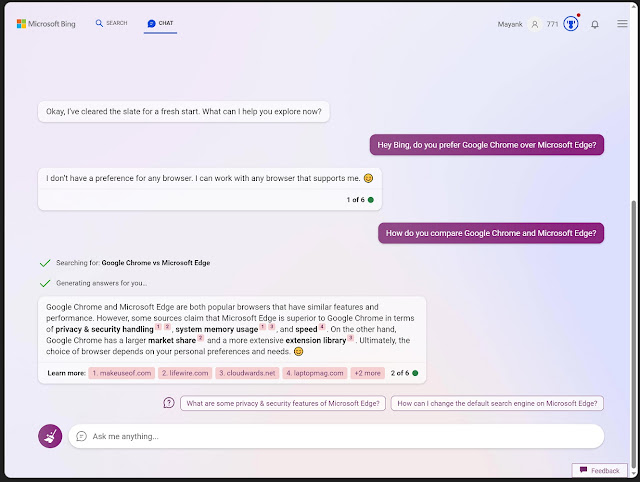Open the Mayank account name

point(510,24)
